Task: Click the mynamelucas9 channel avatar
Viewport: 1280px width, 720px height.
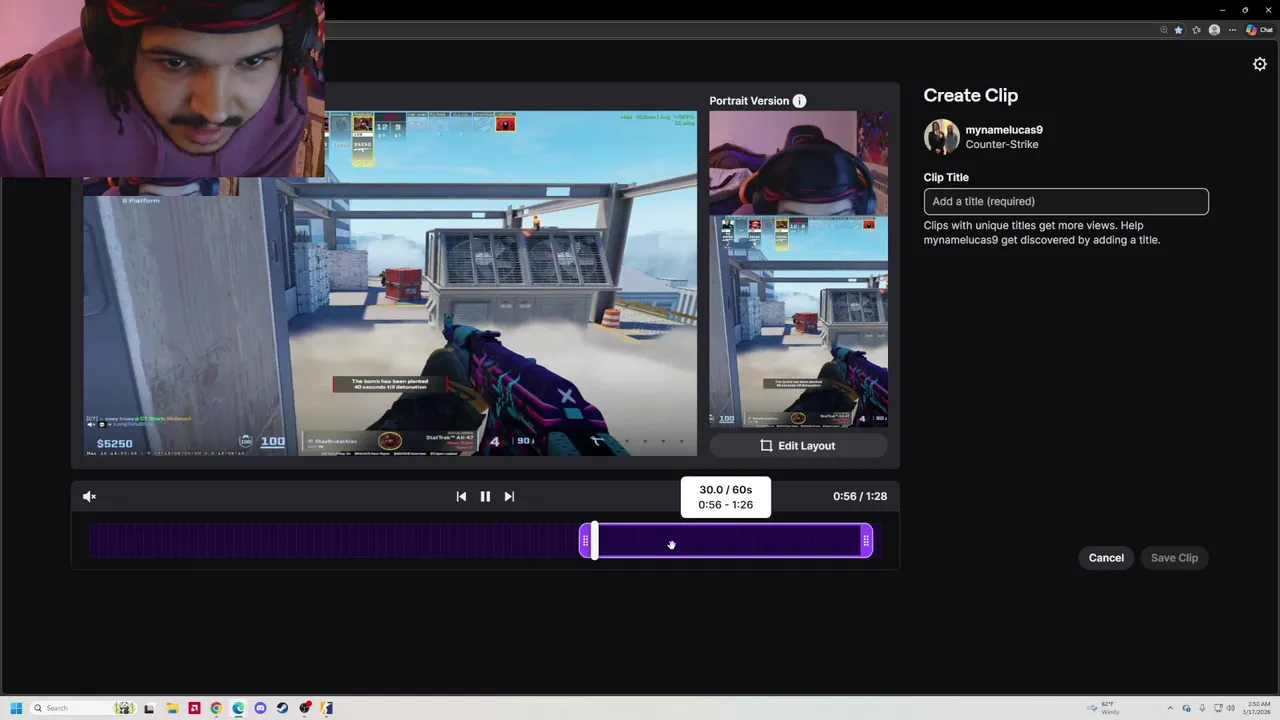Action: (941, 137)
